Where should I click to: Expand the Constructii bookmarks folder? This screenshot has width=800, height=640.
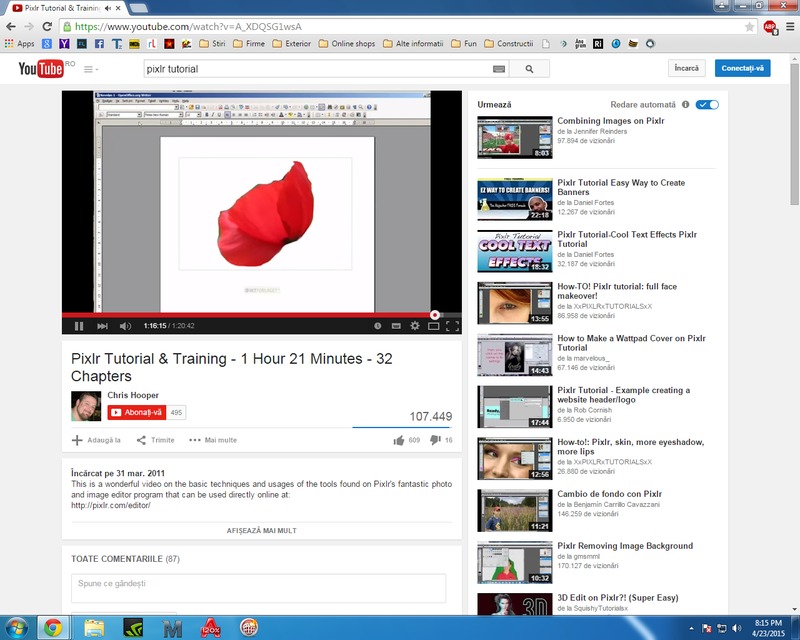[x=509, y=44]
